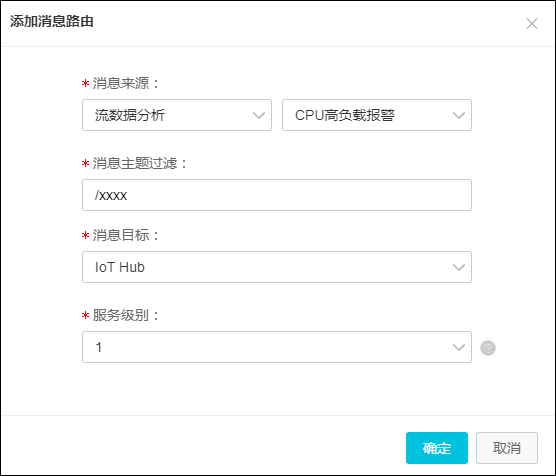Open the 服务级别 dropdown showing value 1
The width and height of the screenshot is (556, 476).
pos(277,347)
